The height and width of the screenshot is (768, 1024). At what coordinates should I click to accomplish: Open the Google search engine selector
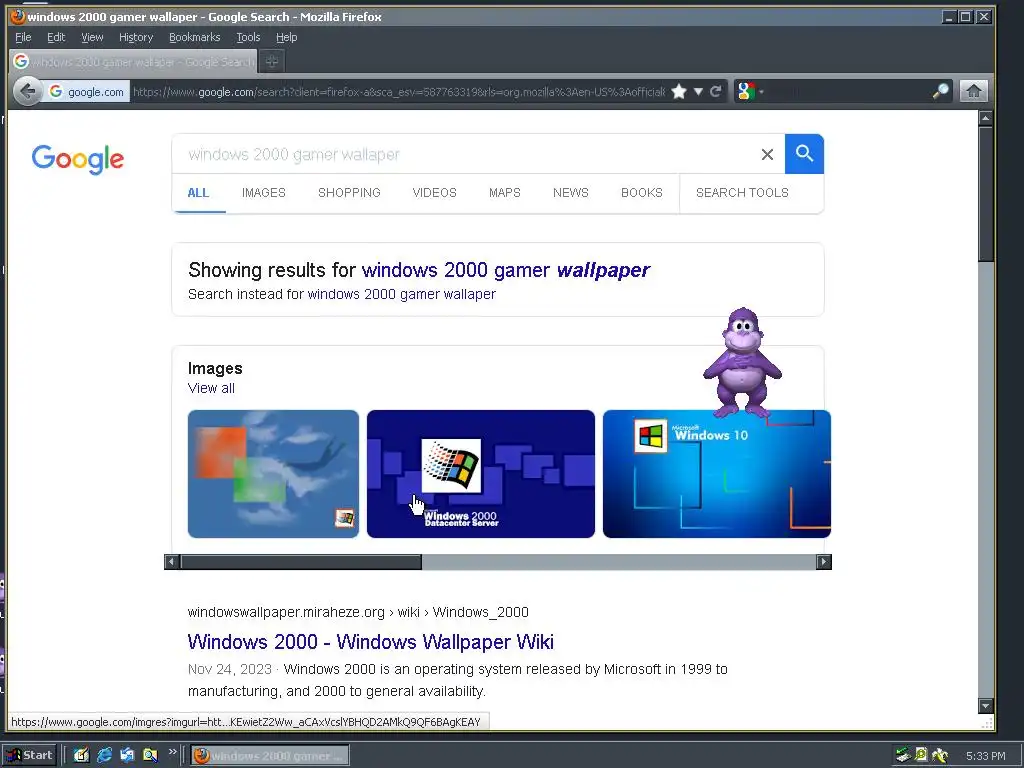tap(750, 91)
